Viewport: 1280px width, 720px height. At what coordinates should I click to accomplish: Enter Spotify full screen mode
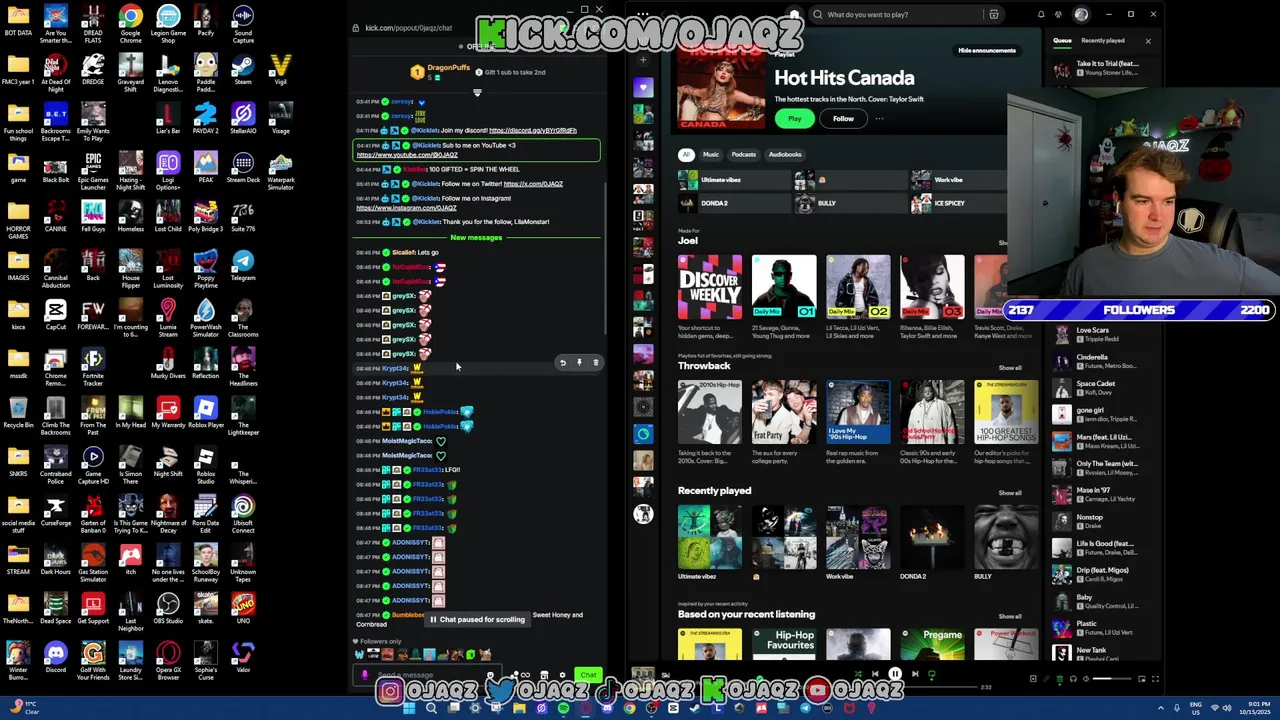1155,679
